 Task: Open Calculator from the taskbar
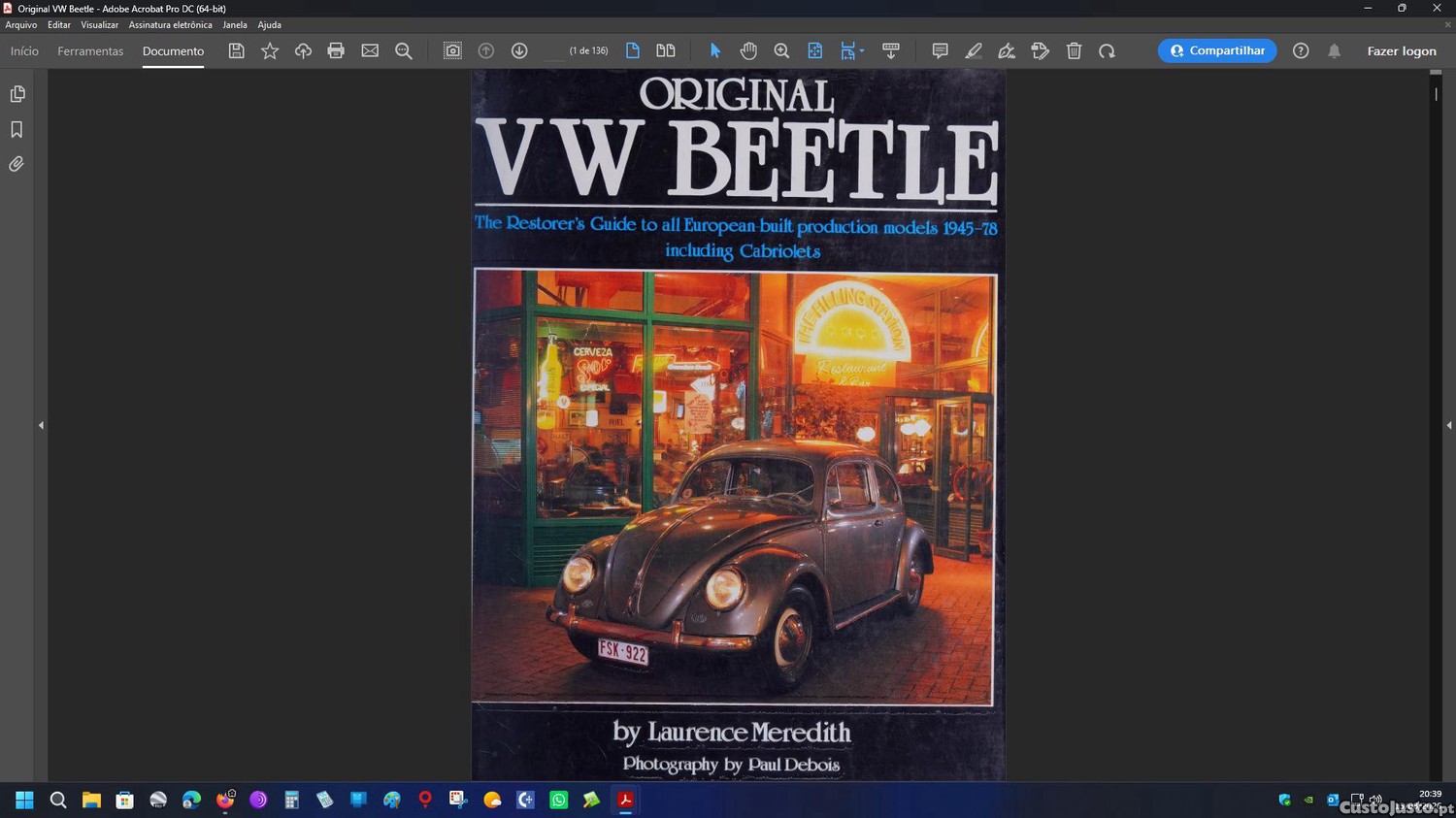point(291,800)
